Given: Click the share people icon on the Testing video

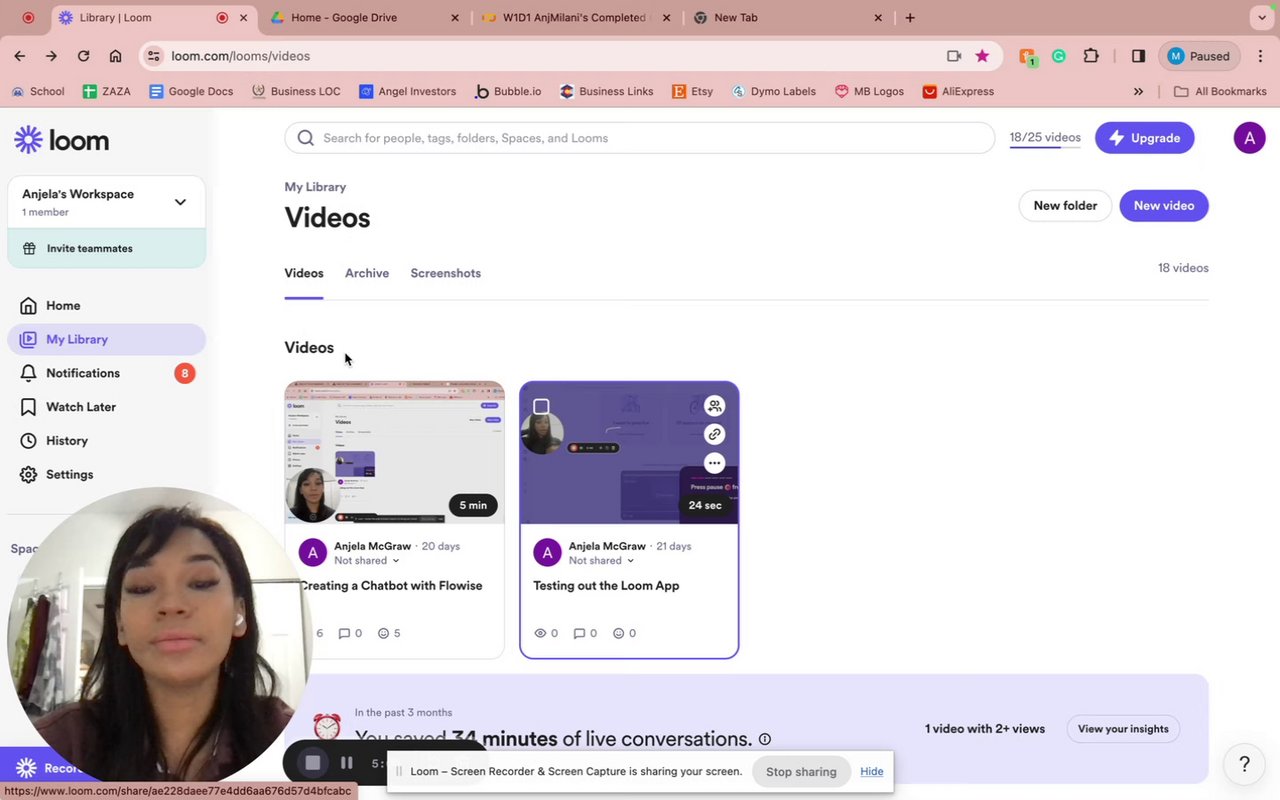Looking at the screenshot, I should [714, 405].
